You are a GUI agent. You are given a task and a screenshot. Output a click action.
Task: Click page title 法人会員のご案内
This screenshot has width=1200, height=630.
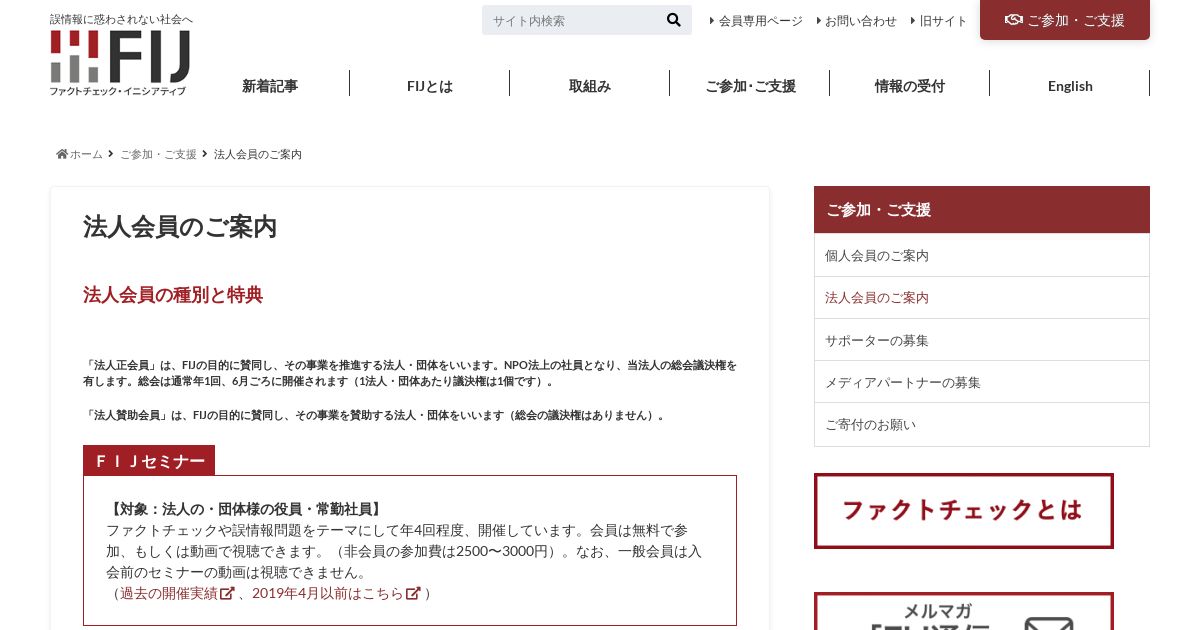(180, 227)
